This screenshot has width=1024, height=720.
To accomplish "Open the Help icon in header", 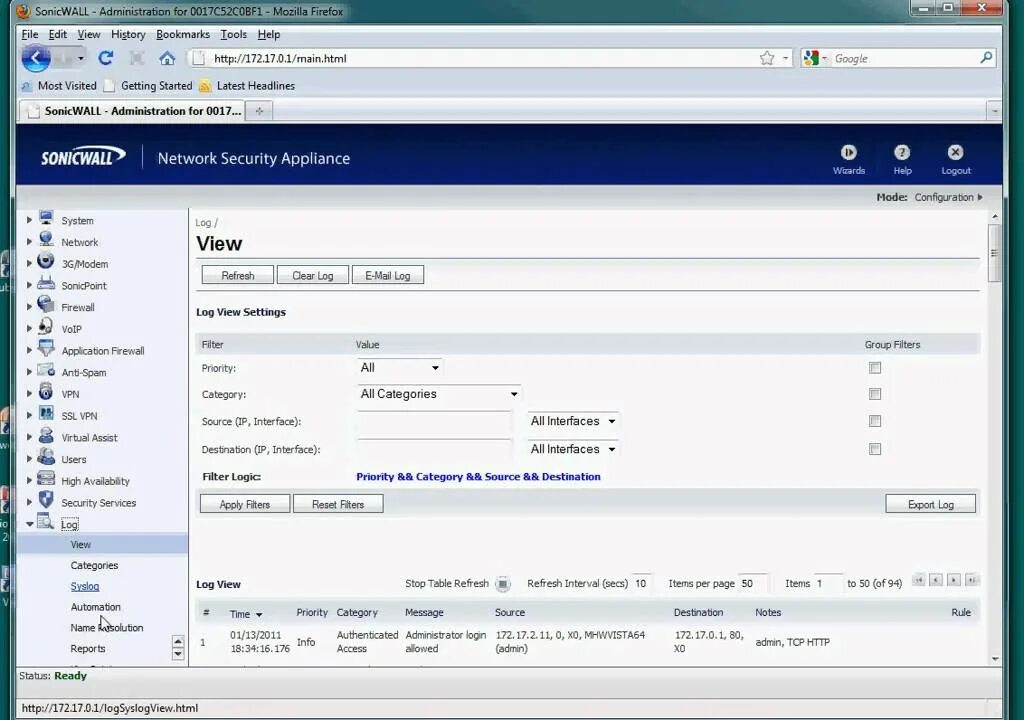I will tap(902, 152).
